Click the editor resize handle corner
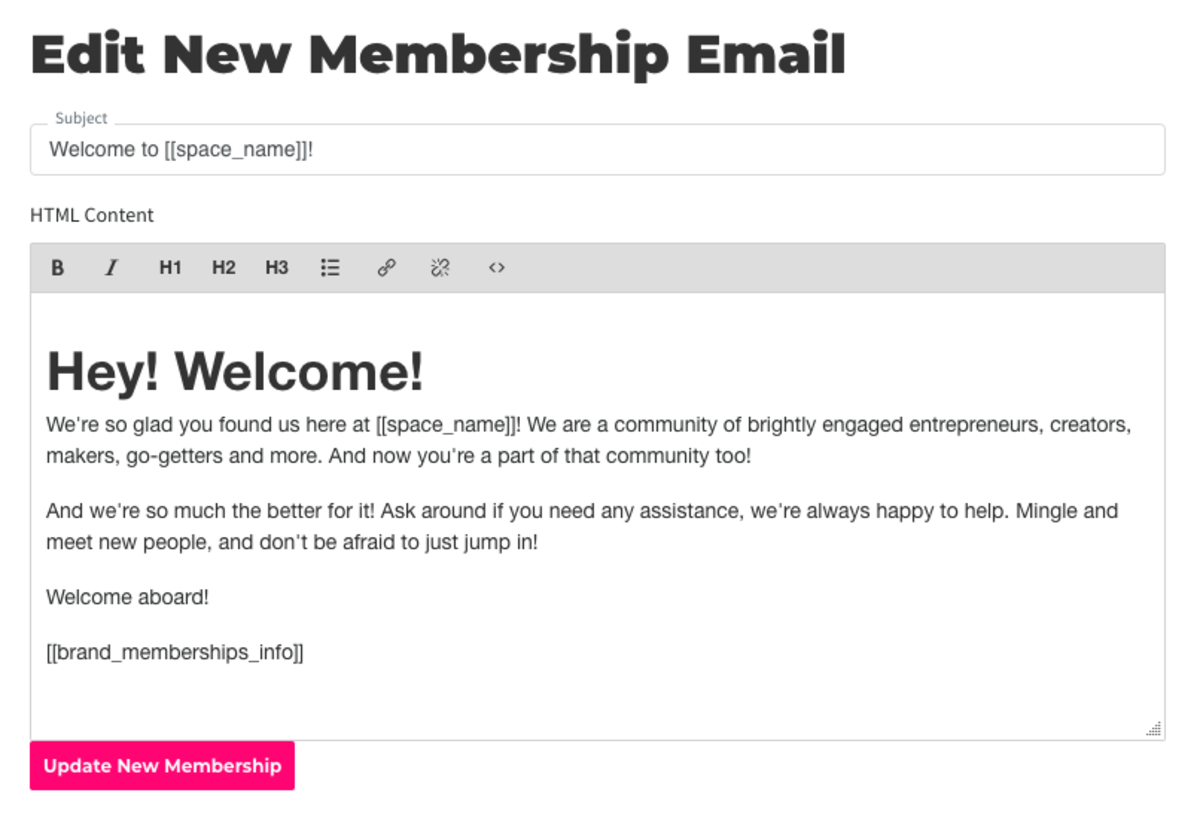The height and width of the screenshot is (823, 1200). click(x=1153, y=729)
